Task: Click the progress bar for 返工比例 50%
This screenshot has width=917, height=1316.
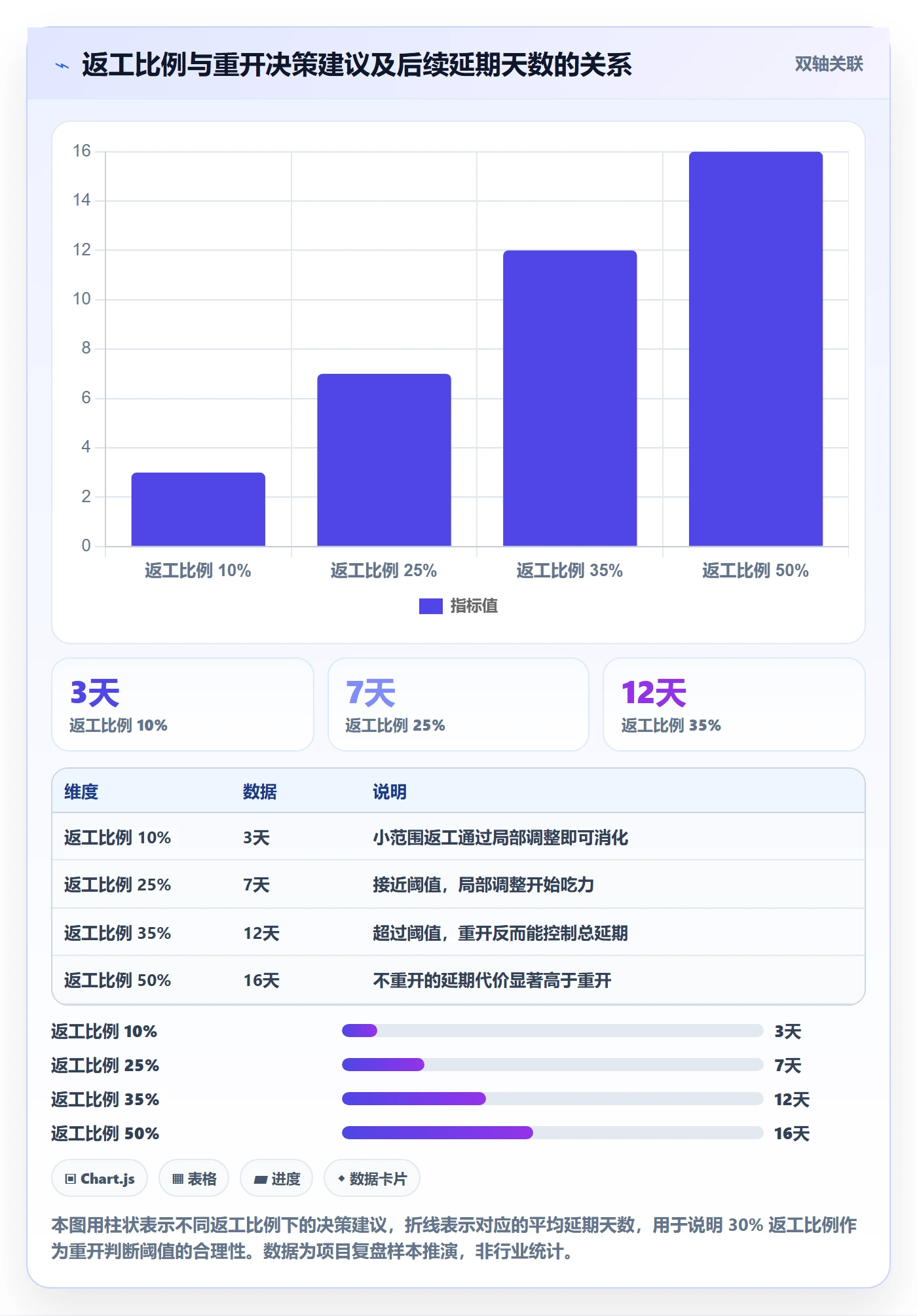Action: click(x=553, y=1133)
